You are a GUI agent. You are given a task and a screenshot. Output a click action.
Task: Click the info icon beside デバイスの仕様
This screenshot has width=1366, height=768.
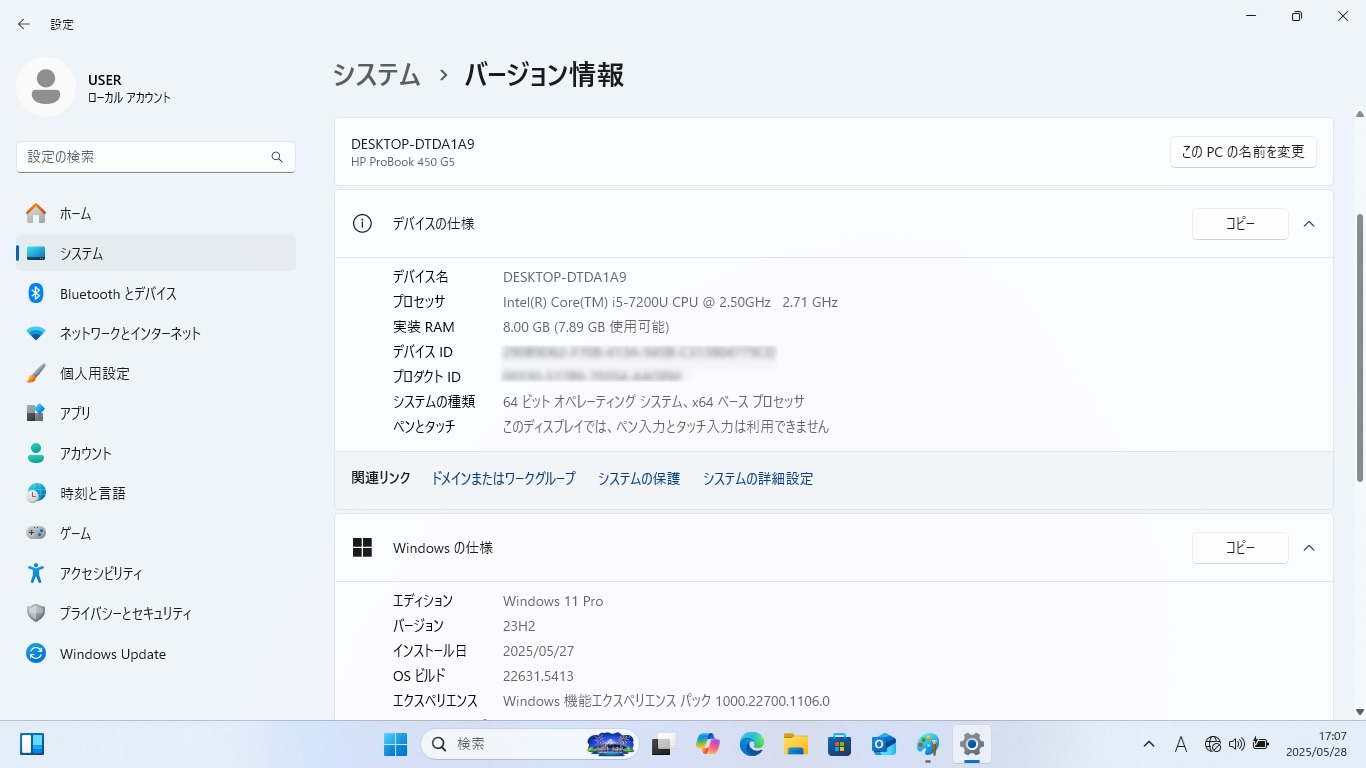pyautogui.click(x=362, y=224)
